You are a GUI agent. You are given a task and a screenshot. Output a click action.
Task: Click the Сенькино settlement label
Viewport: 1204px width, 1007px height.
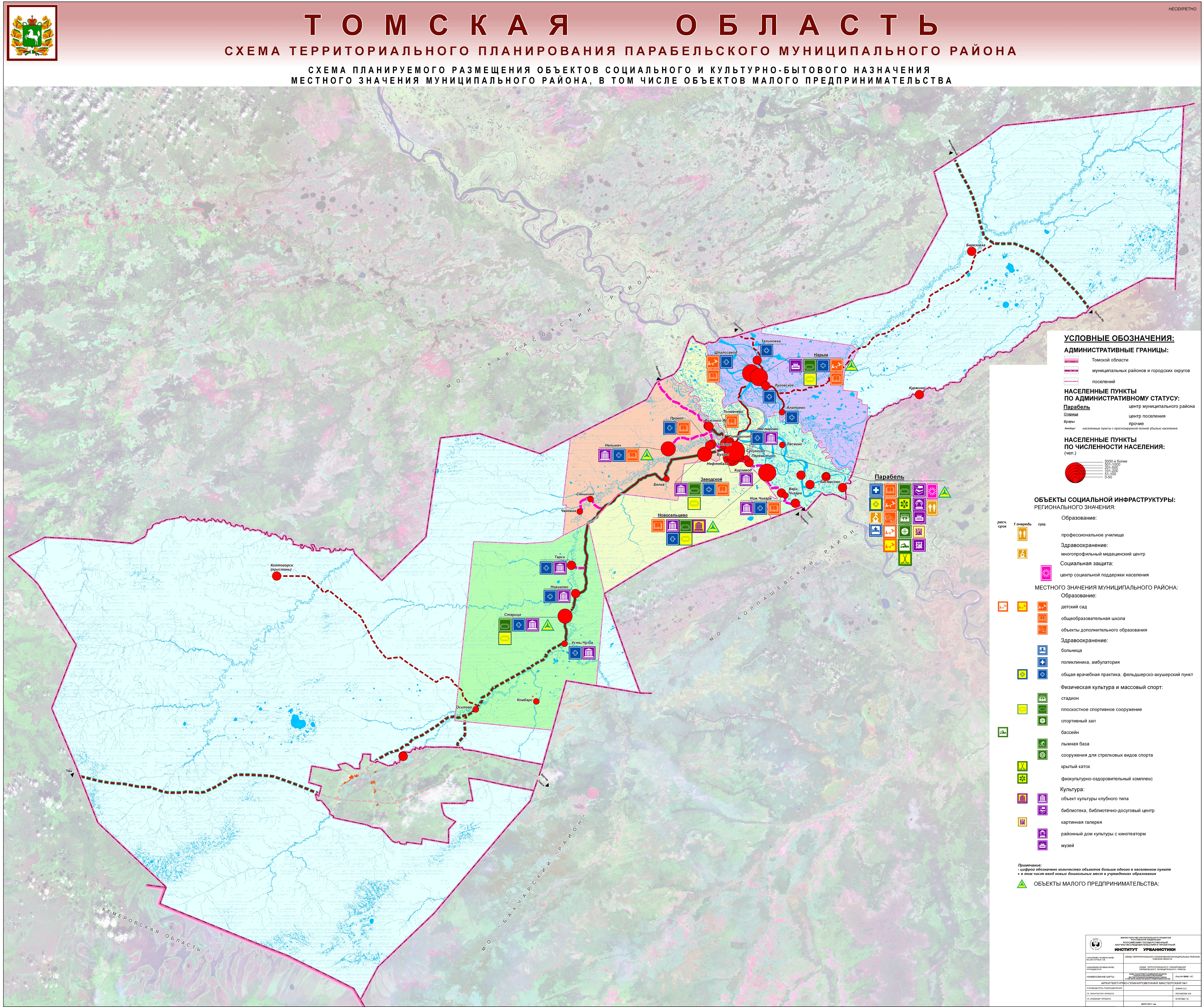585,494
